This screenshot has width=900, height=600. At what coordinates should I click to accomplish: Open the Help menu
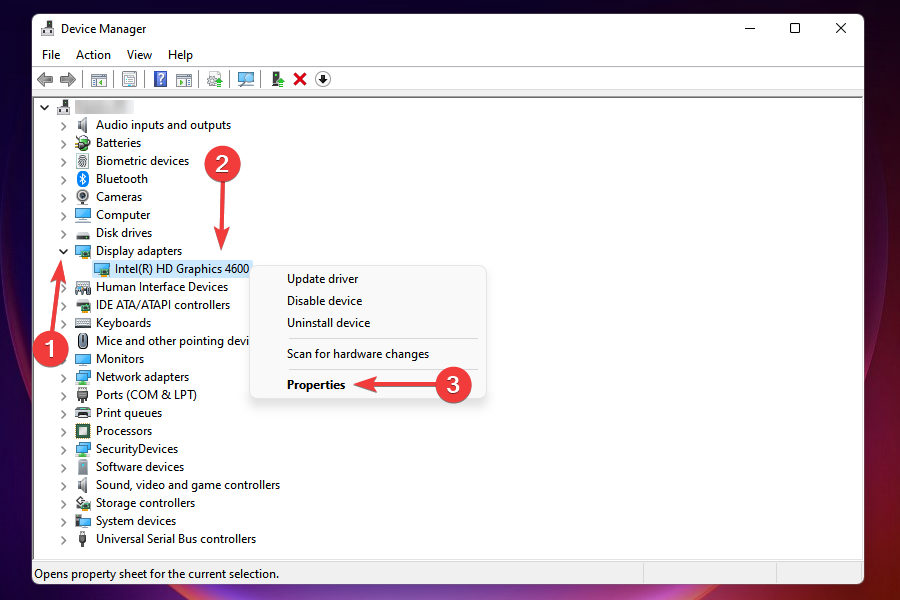point(180,55)
